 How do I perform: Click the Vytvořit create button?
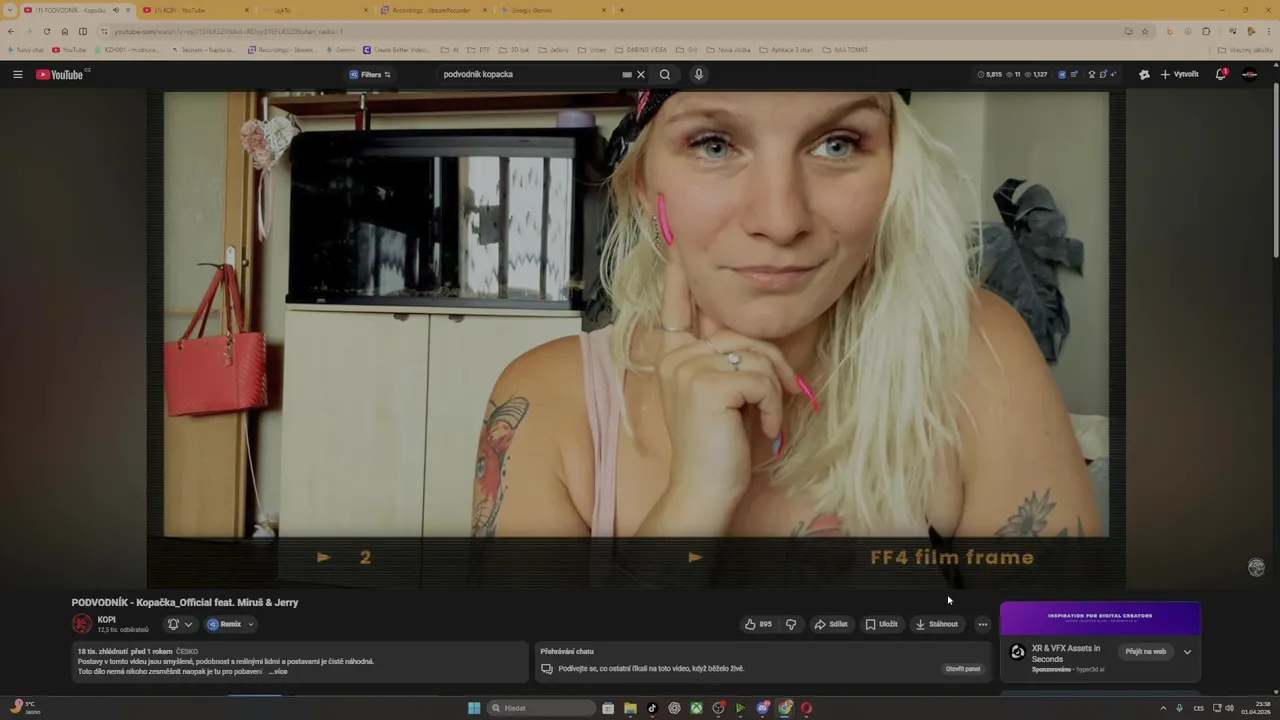[x=1179, y=74]
